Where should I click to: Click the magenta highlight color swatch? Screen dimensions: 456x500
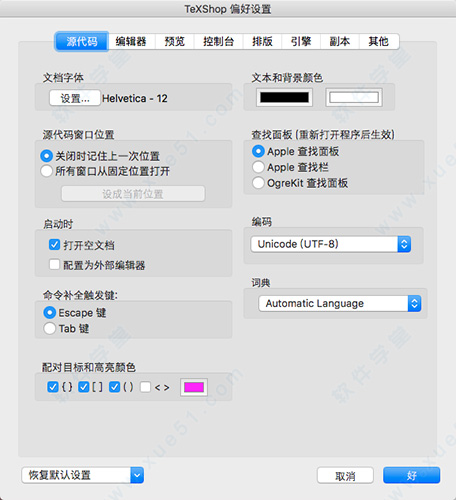(x=194, y=387)
